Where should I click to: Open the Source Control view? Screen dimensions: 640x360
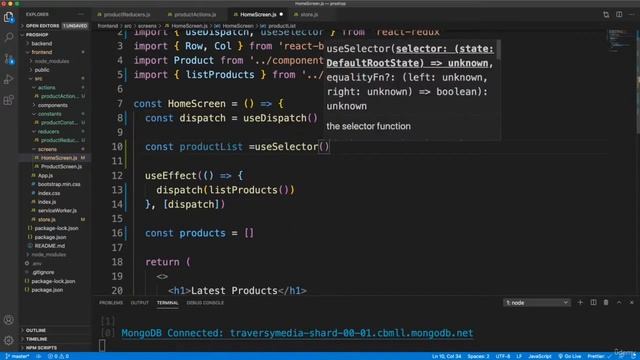click(x=9, y=59)
